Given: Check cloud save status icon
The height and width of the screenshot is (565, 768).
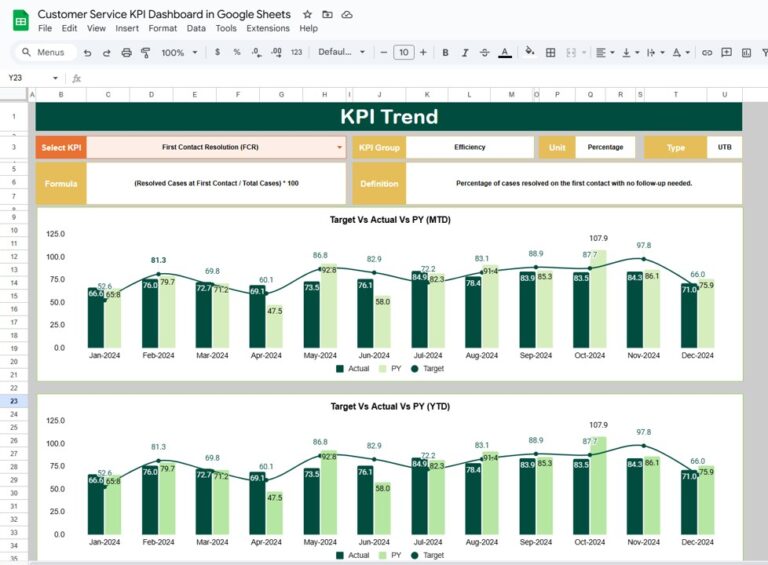Looking at the screenshot, I should pyautogui.click(x=347, y=15).
